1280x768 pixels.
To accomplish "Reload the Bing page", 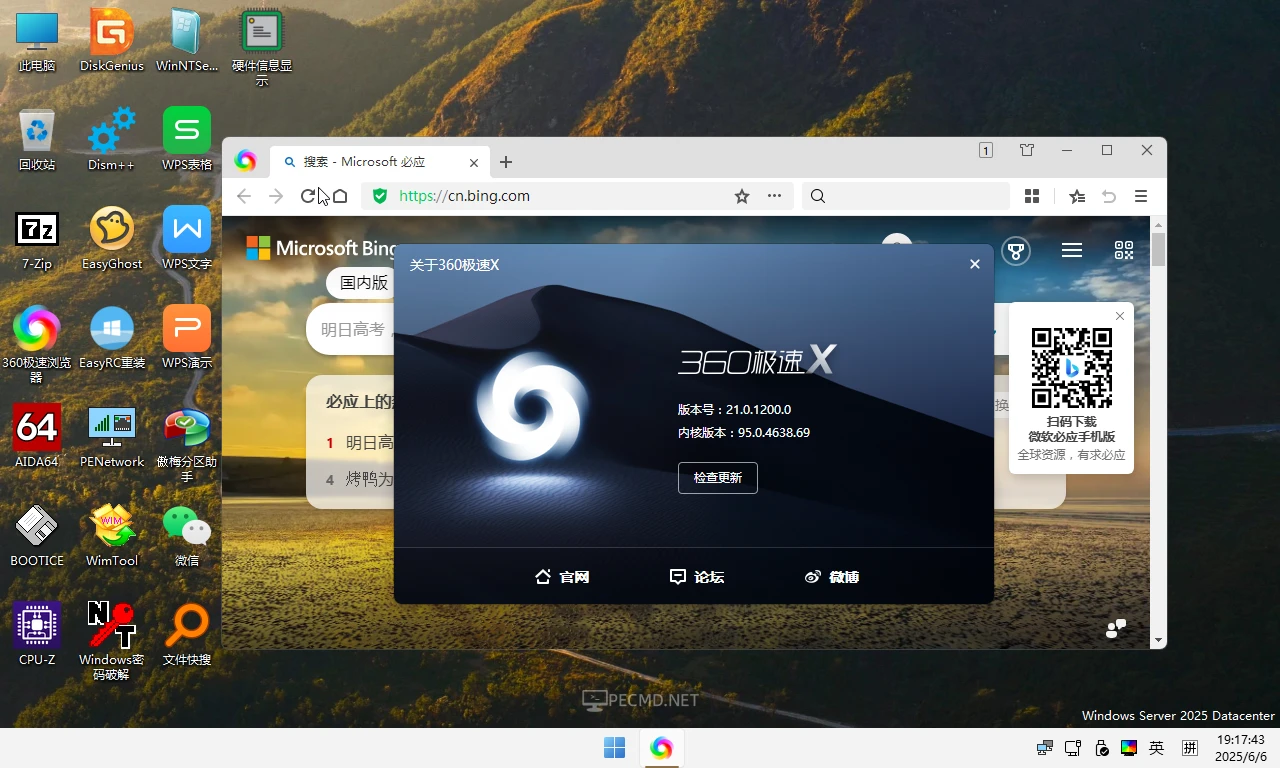I will (308, 196).
